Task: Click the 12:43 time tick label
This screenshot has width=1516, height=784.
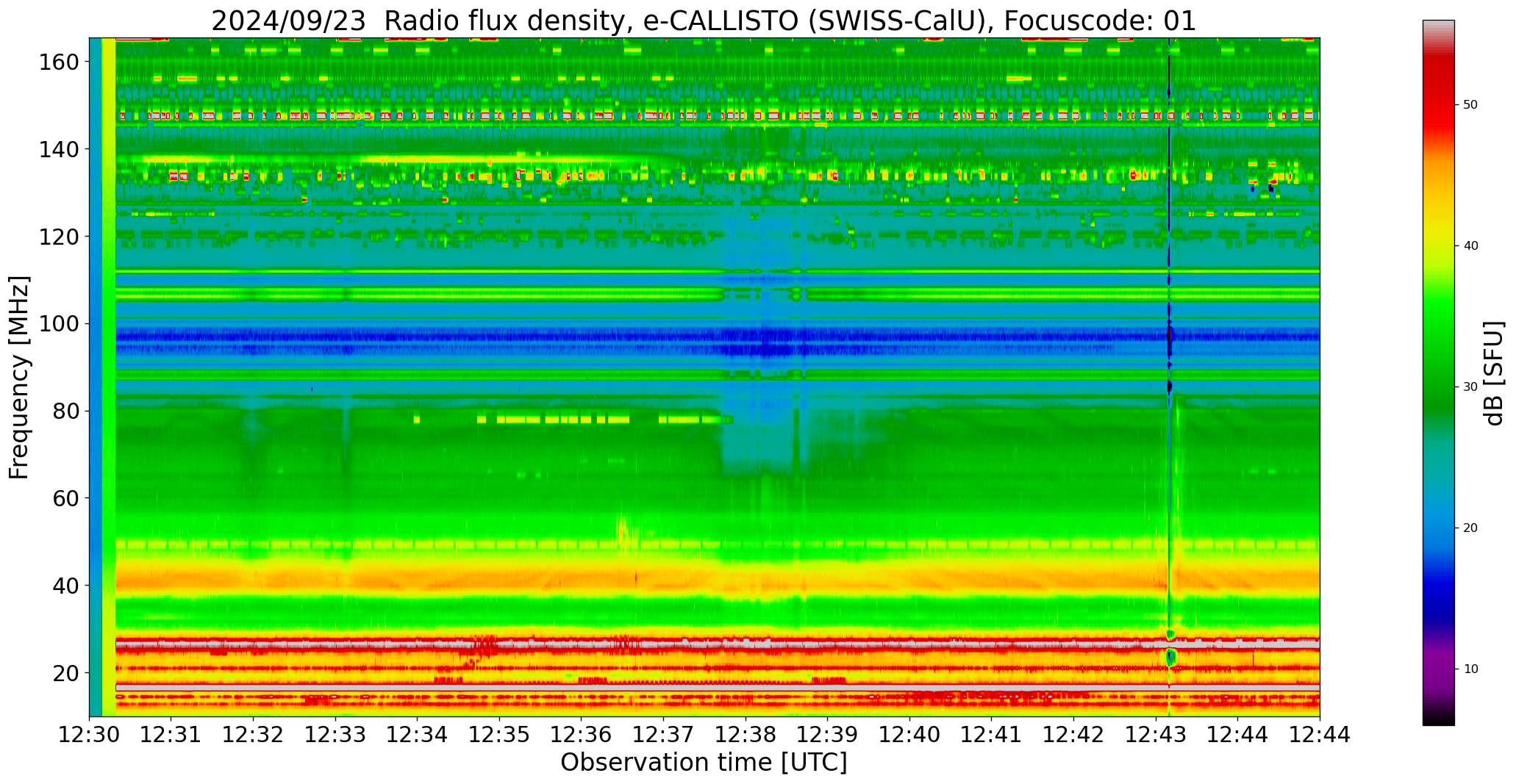Action: coord(1156,735)
